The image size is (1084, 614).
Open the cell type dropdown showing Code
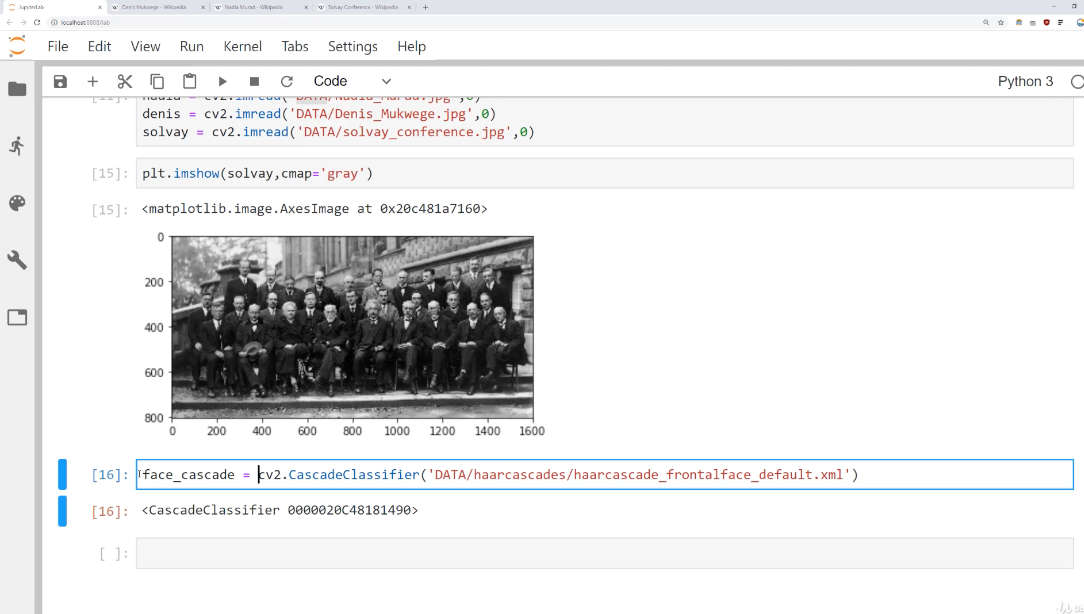(353, 82)
